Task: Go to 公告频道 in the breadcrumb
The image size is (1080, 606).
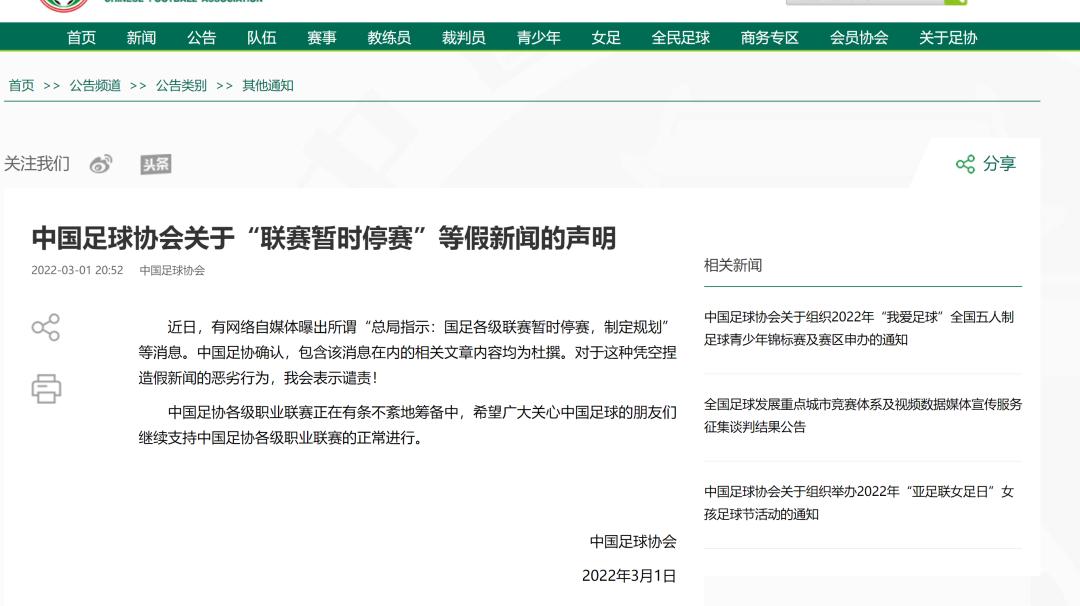Action: [95, 85]
